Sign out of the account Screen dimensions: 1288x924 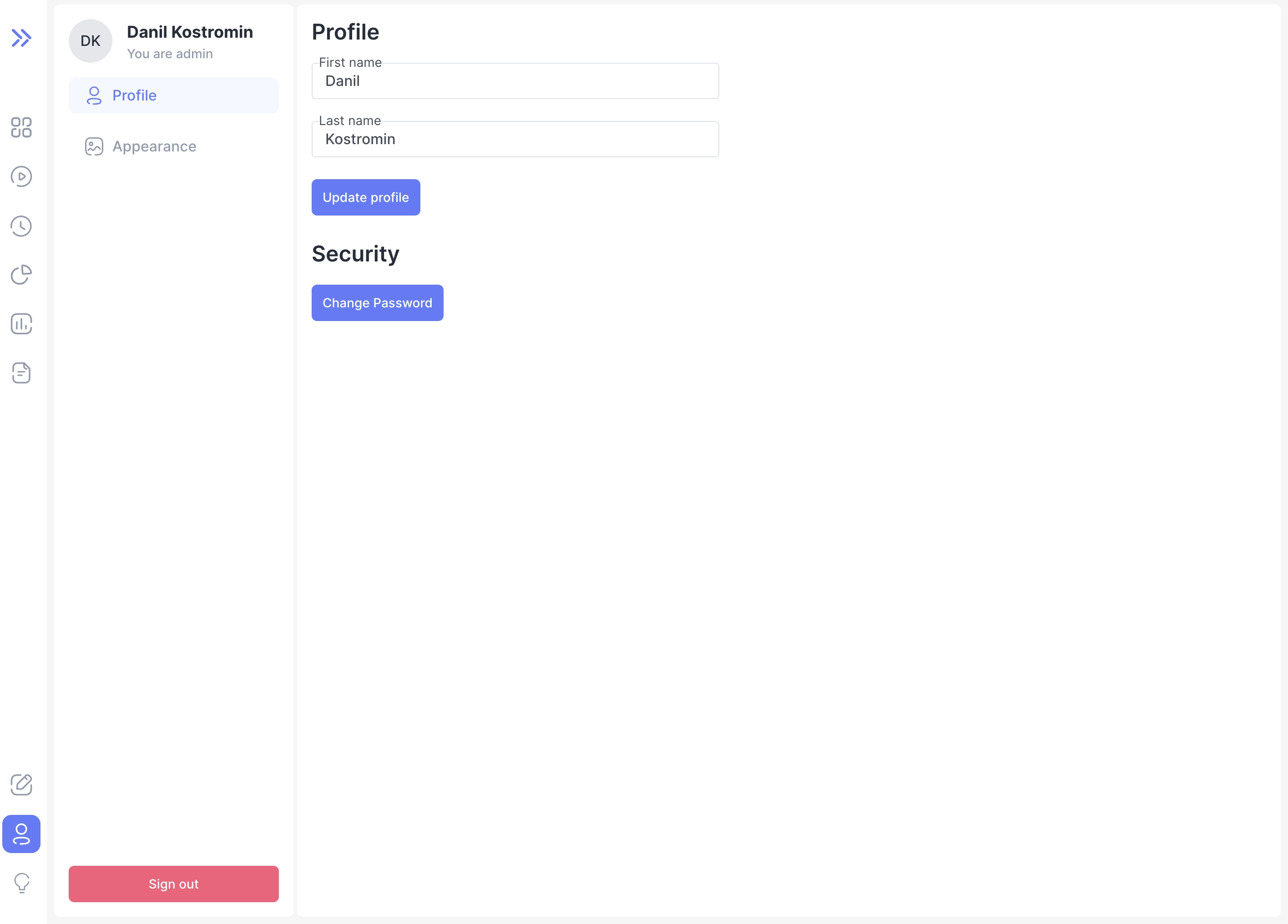pos(173,884)
